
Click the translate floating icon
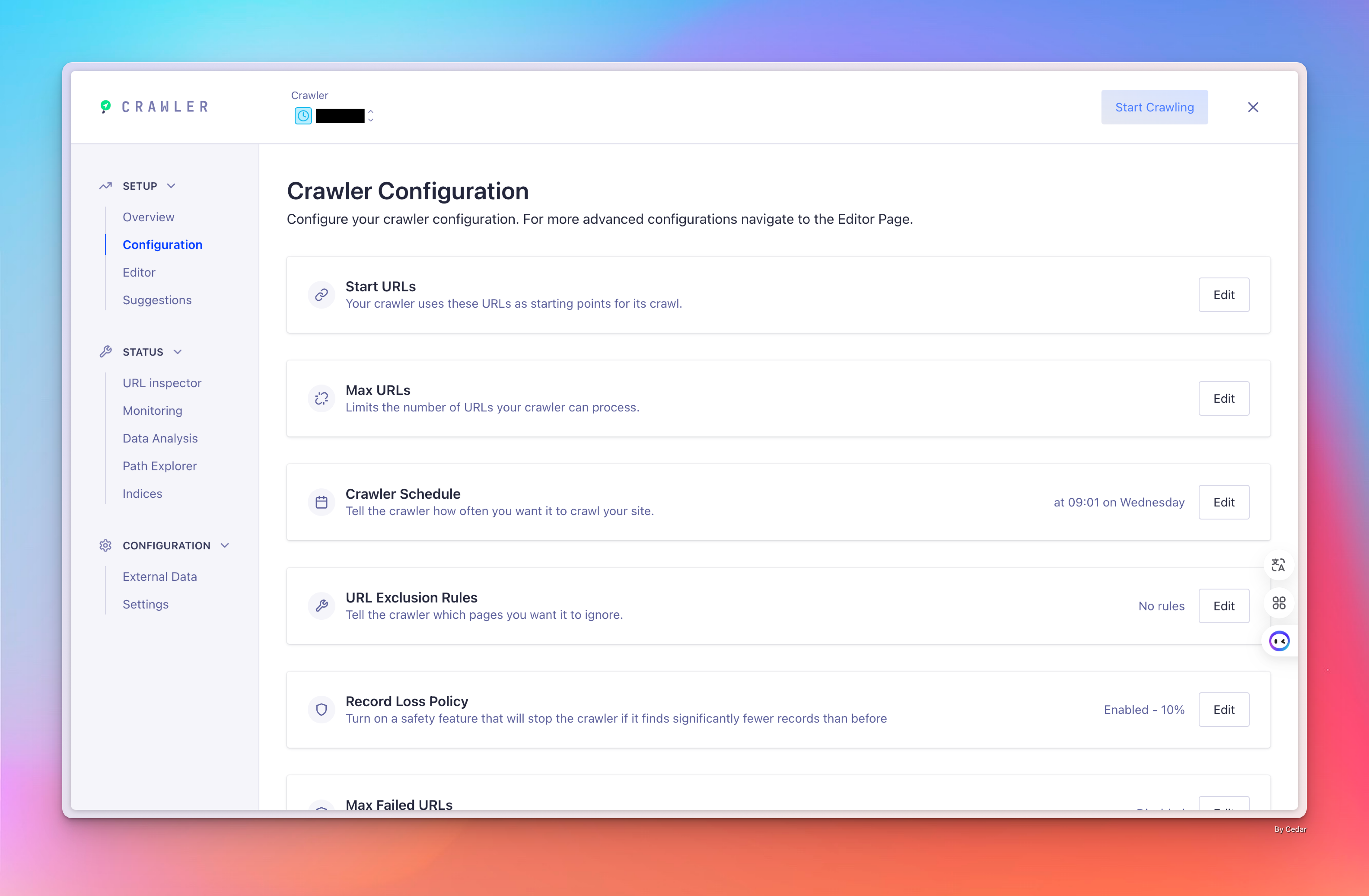tap(1278, 565)
